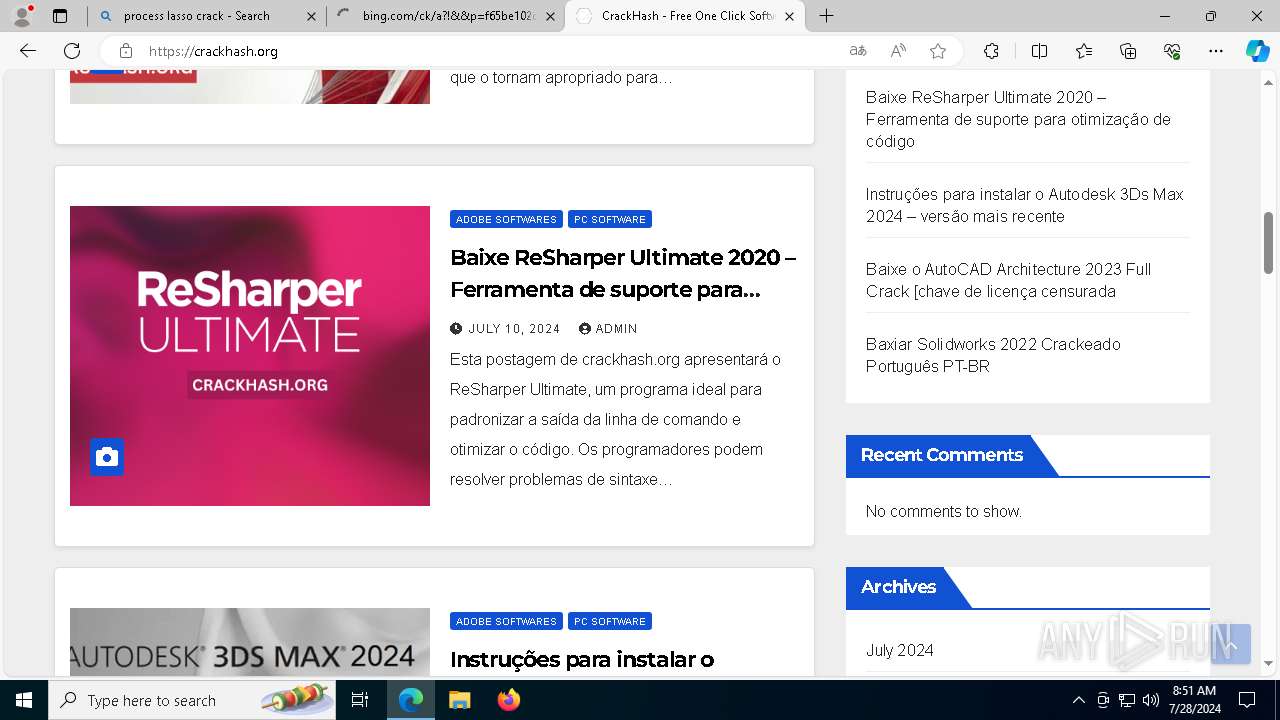Launch Firefox from the taskbar

tap(508, 700)
